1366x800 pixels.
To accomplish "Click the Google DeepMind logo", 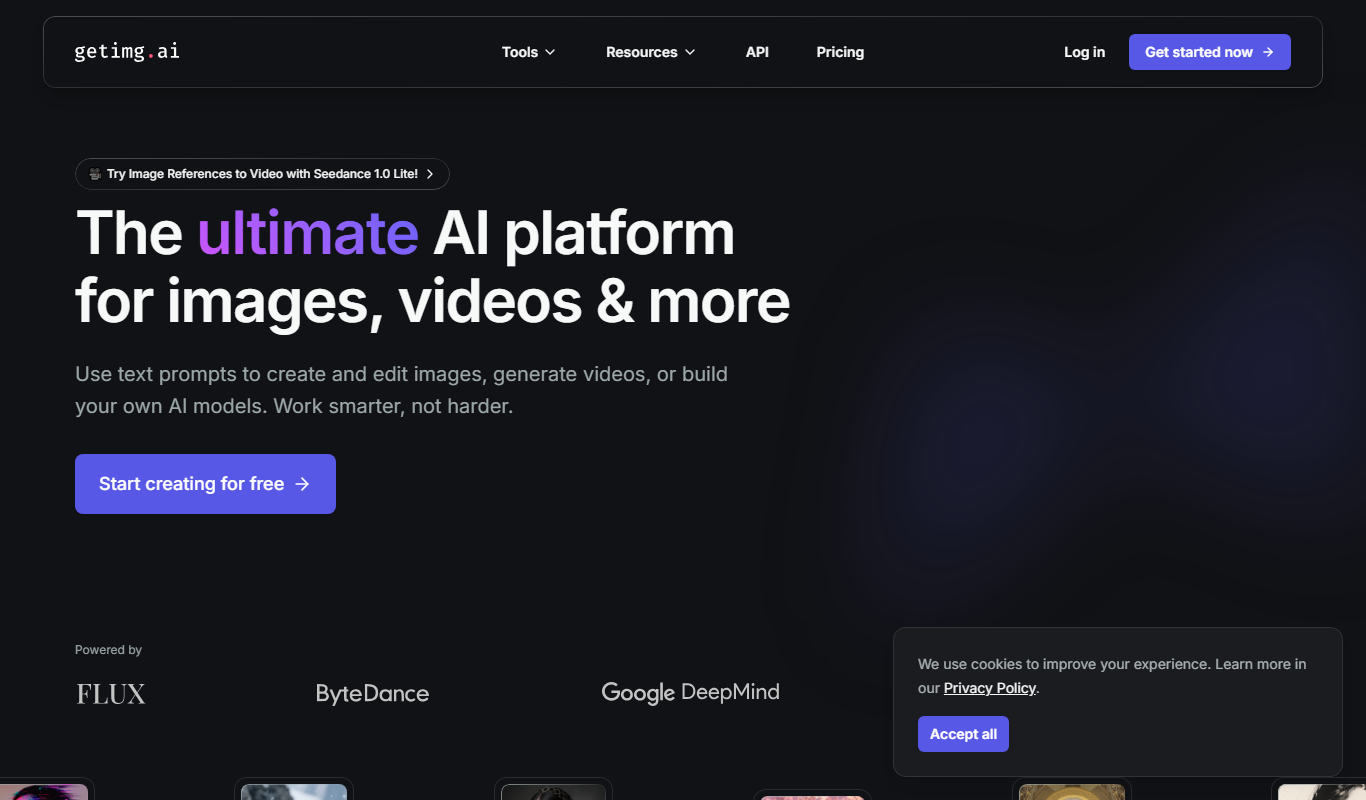I will click(690, 693).
